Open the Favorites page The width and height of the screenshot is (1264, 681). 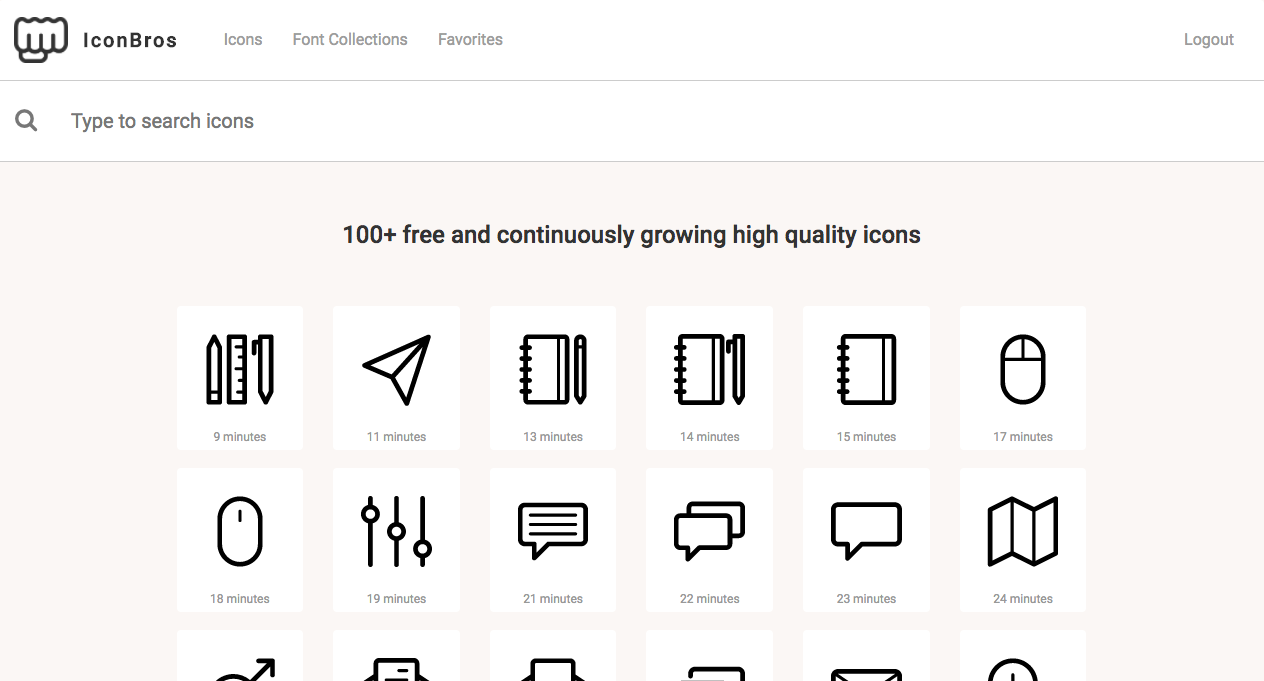470,39
